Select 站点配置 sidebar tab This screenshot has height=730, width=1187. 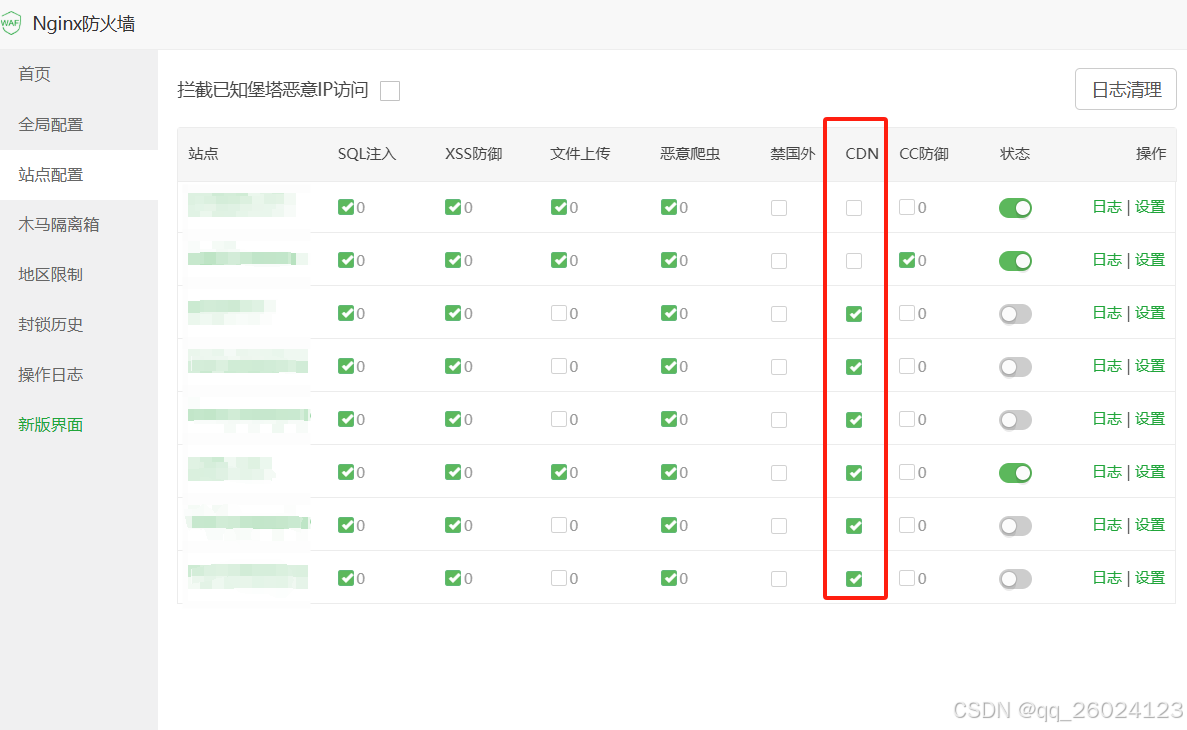(51, 174)
